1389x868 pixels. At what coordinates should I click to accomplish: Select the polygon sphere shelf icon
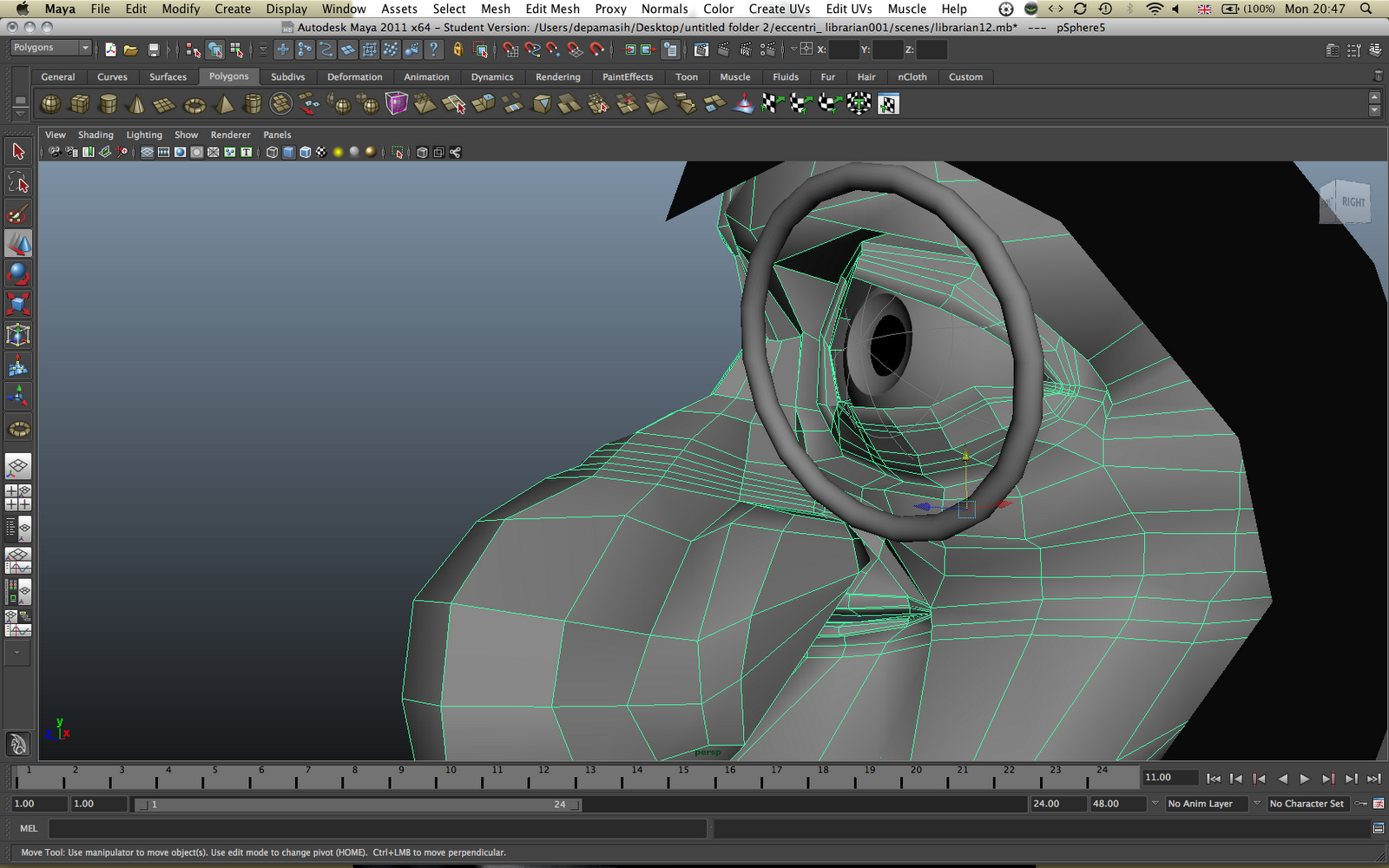click(51, 104)
